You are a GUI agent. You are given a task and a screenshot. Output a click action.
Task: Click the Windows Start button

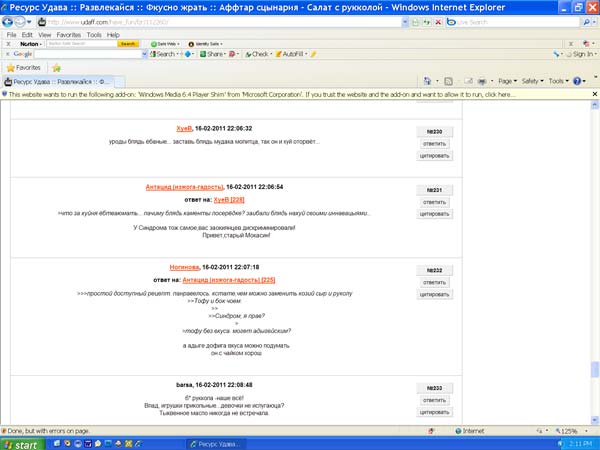(x=22, y=444)
